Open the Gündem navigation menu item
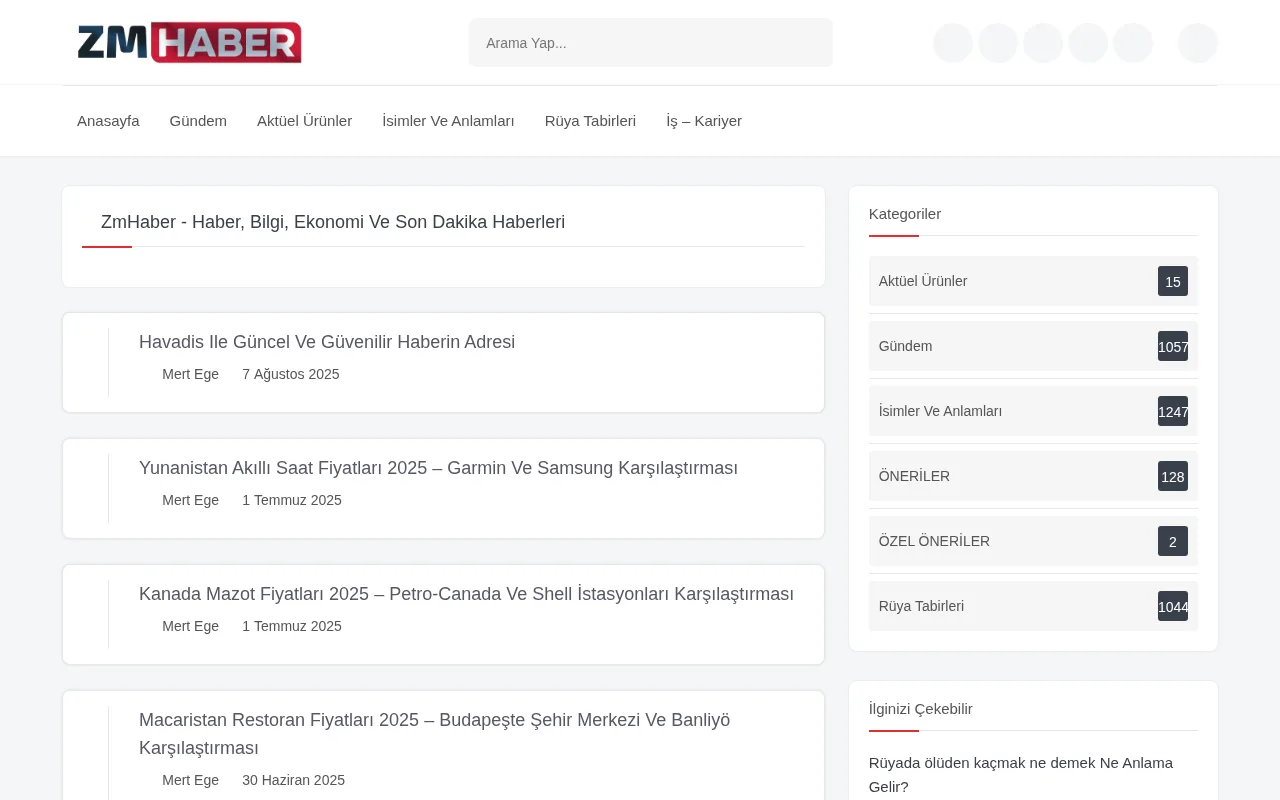 (198, 120)
